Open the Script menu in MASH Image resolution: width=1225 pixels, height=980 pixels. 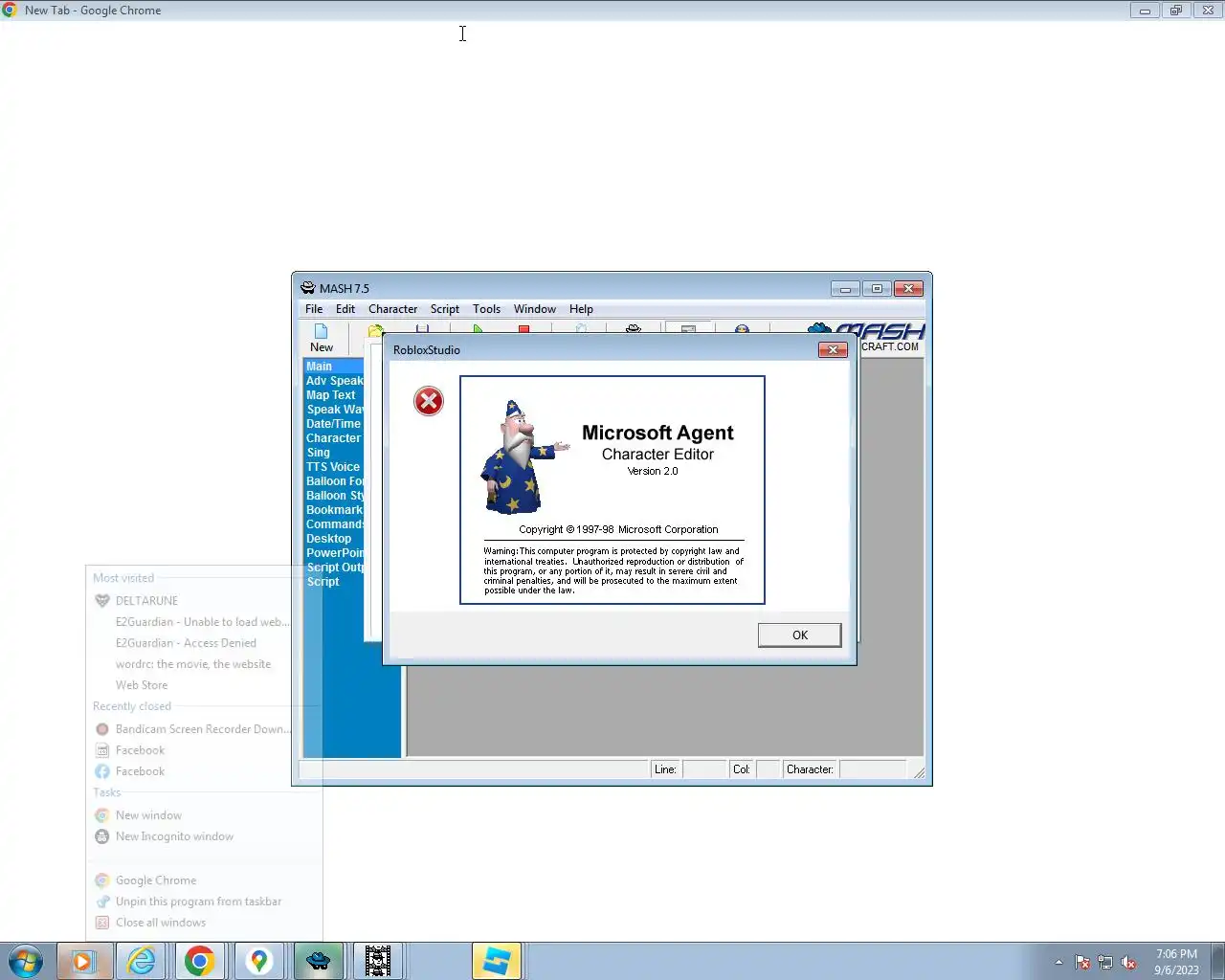(x=445, y=309)
